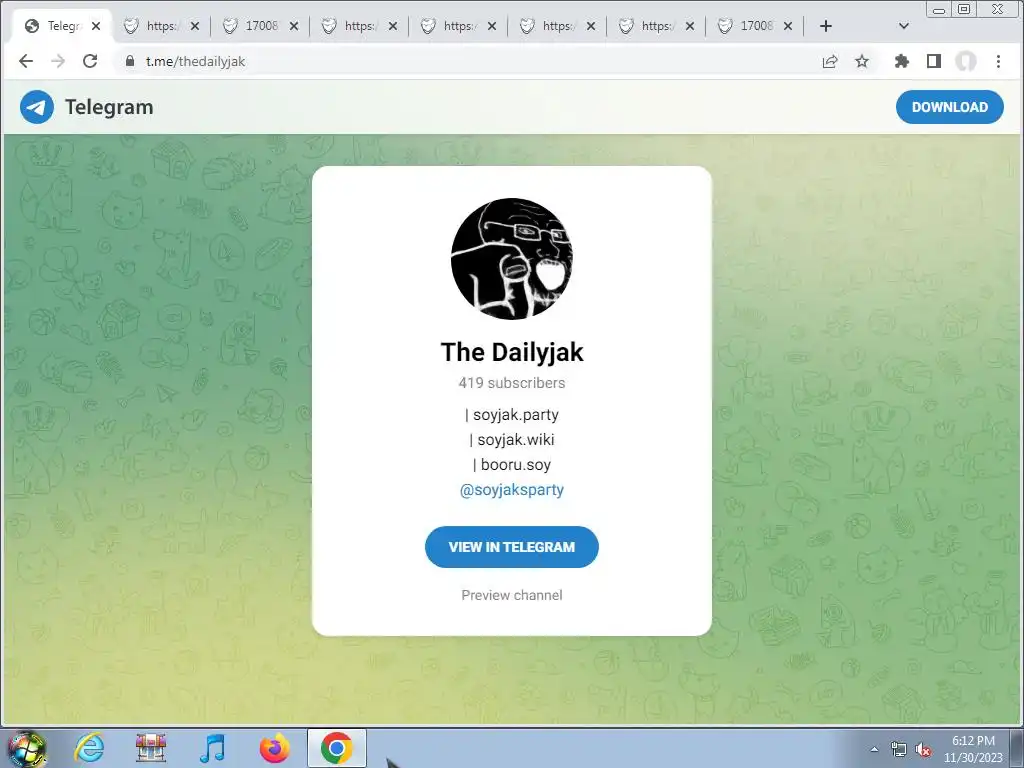Toggle the browser side panel

(934, 61)
